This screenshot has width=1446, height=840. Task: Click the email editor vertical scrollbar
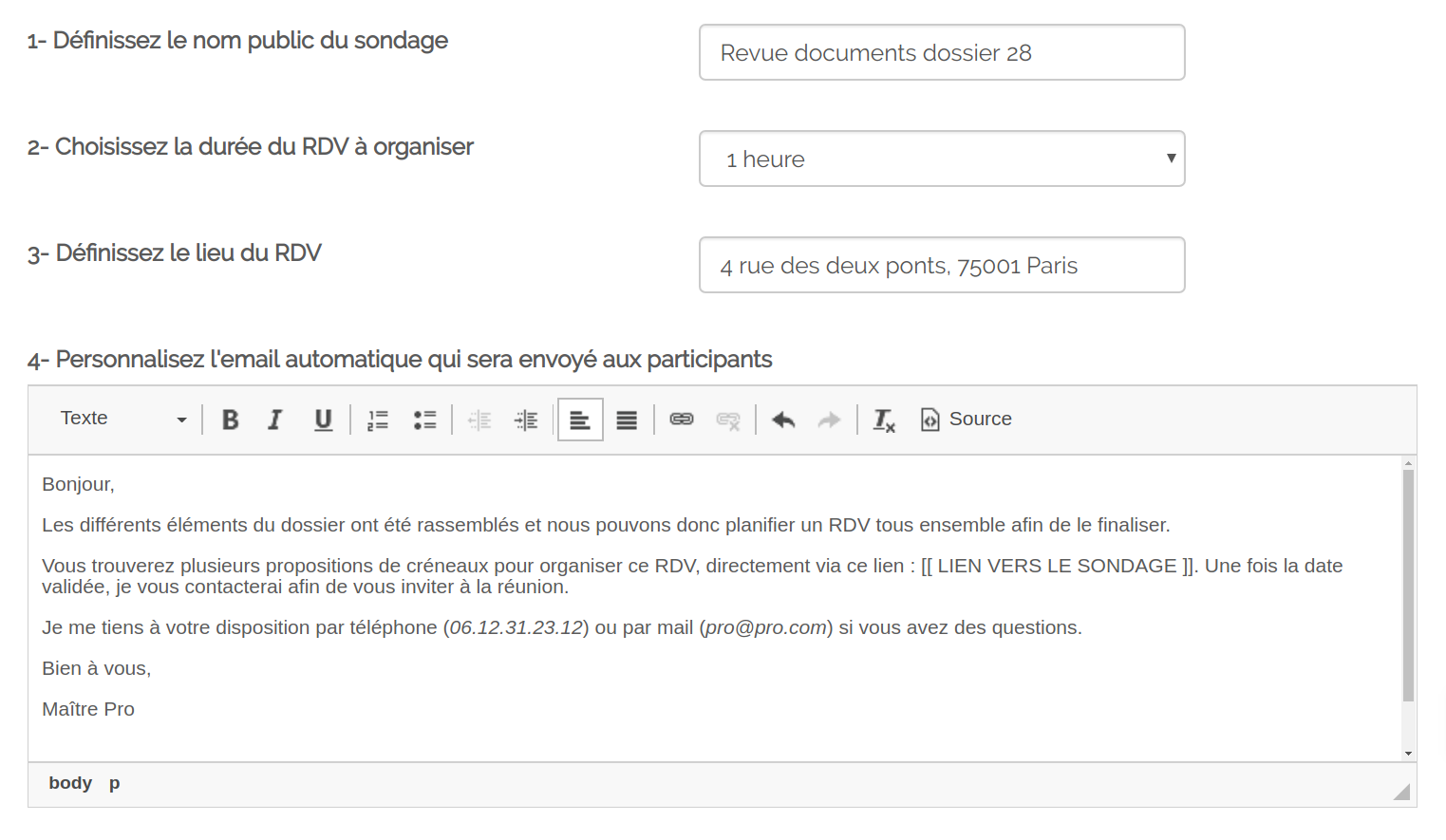click(1408, 585)
